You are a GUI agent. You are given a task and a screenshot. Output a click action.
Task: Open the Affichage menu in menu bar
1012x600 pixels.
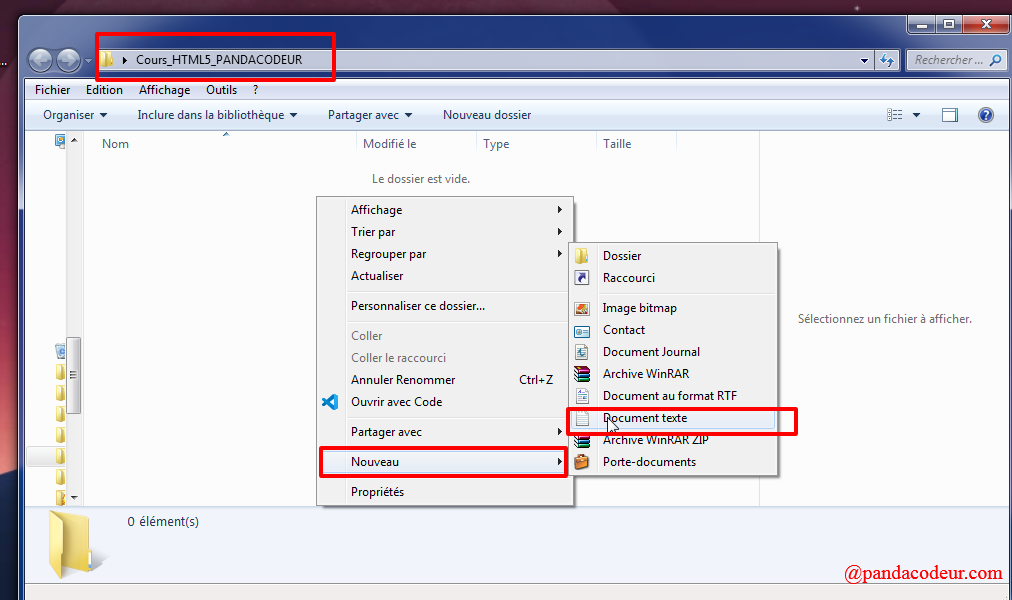(x=164, y=90)
